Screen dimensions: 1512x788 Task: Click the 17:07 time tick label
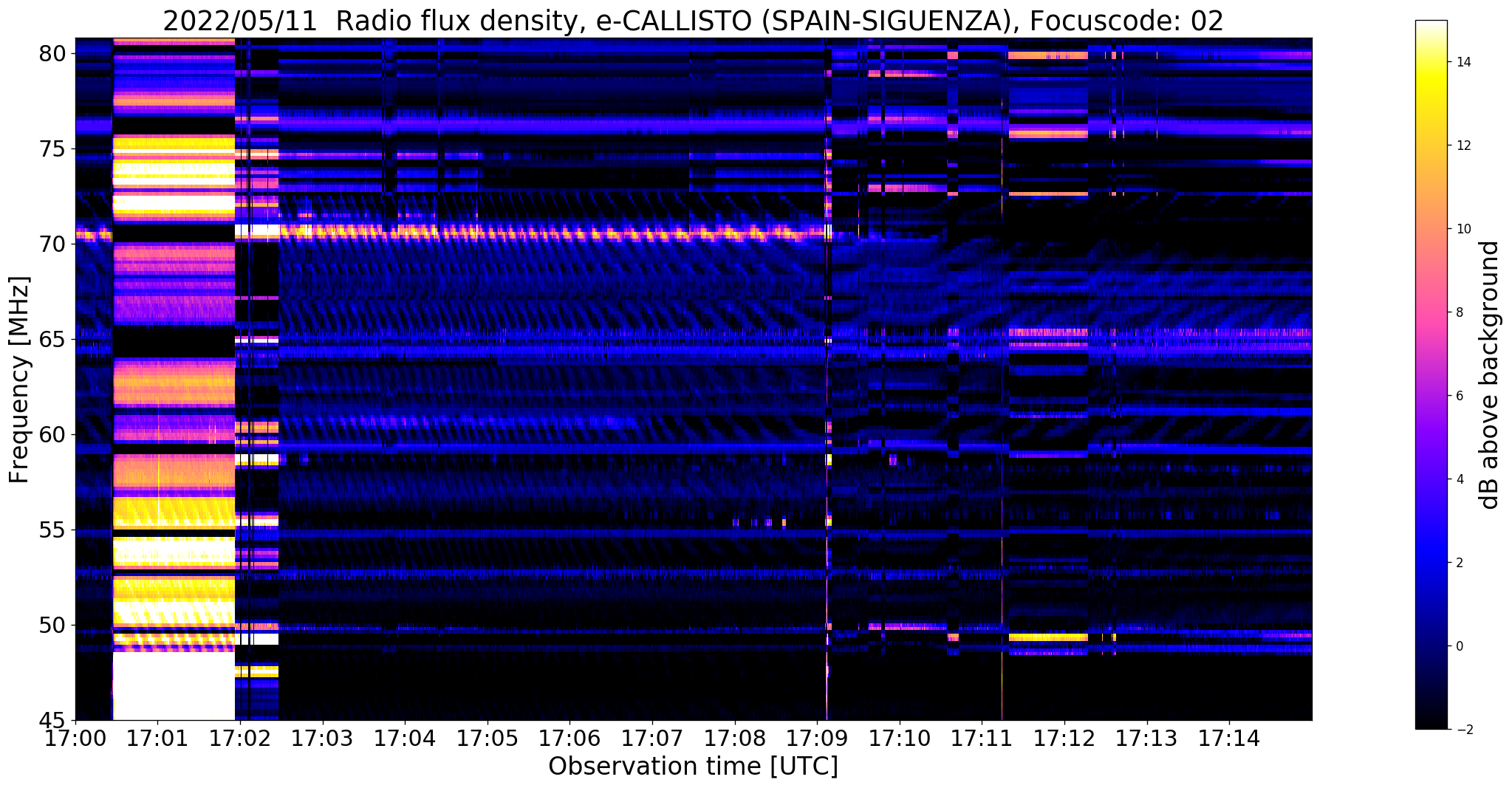[x=652, y=738]
